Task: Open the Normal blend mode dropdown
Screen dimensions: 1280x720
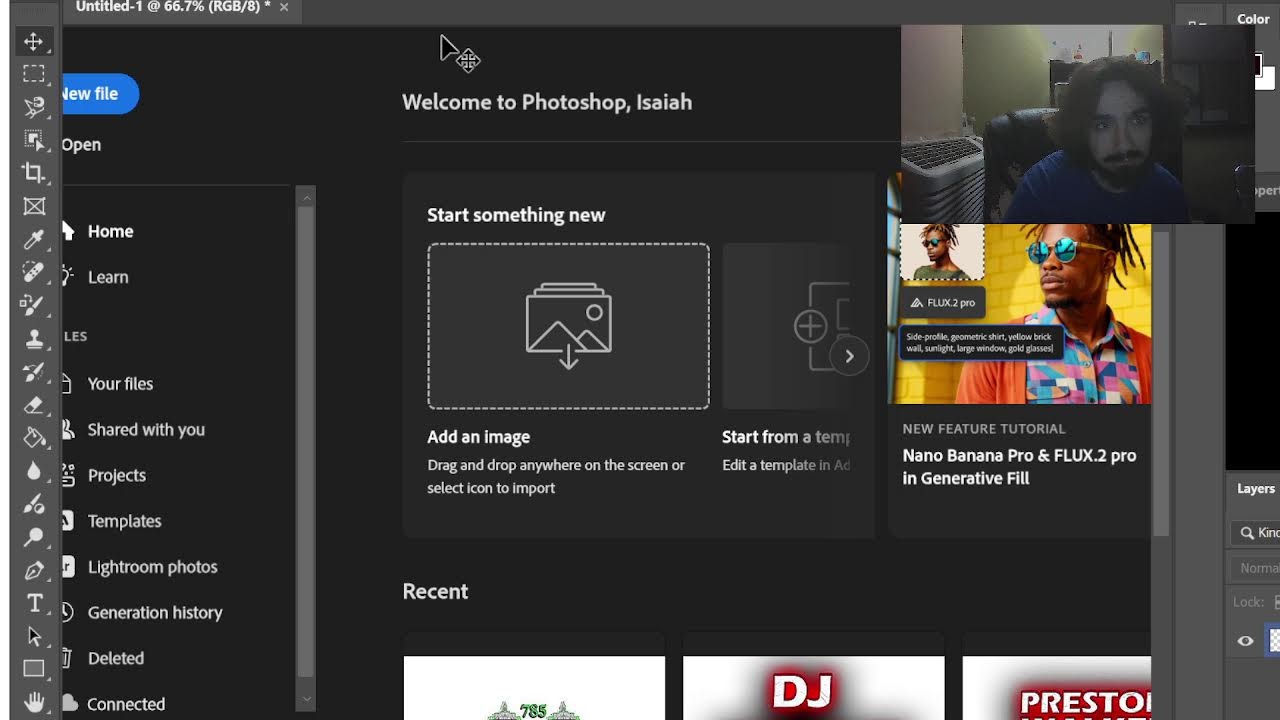Action: pos(1258,568)
